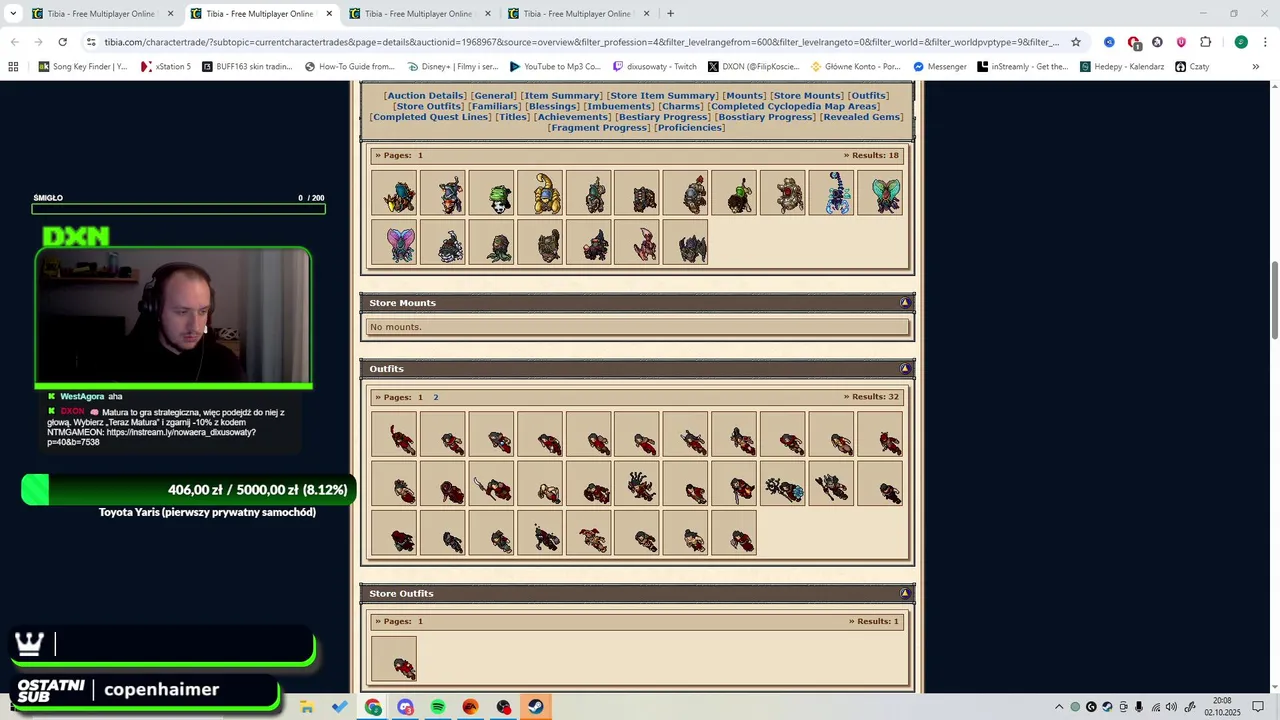Viewport: 1280px width, 720px height.
Task: Collapse the Store Mounts section arrow
Action: click(x=905, y=302)
